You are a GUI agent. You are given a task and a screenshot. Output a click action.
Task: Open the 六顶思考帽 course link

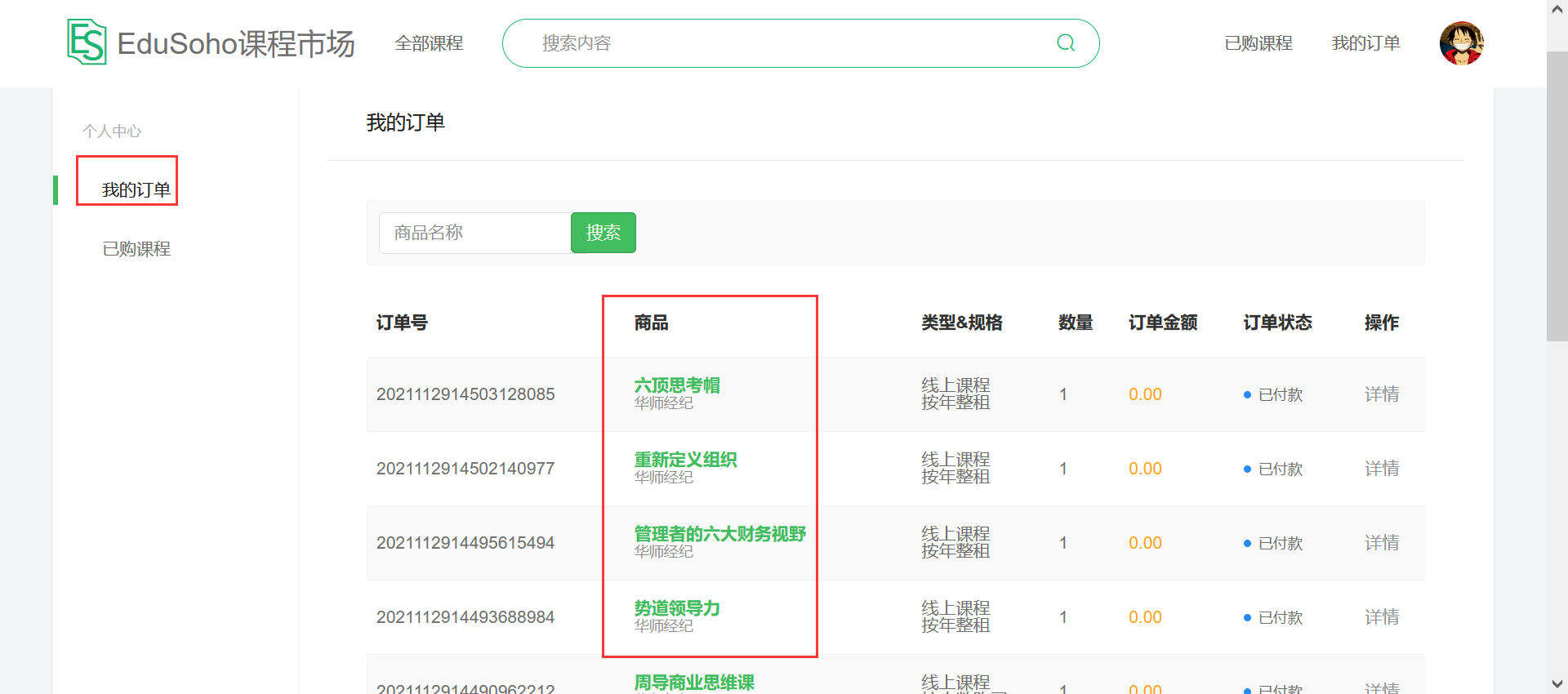click(677, 385)
